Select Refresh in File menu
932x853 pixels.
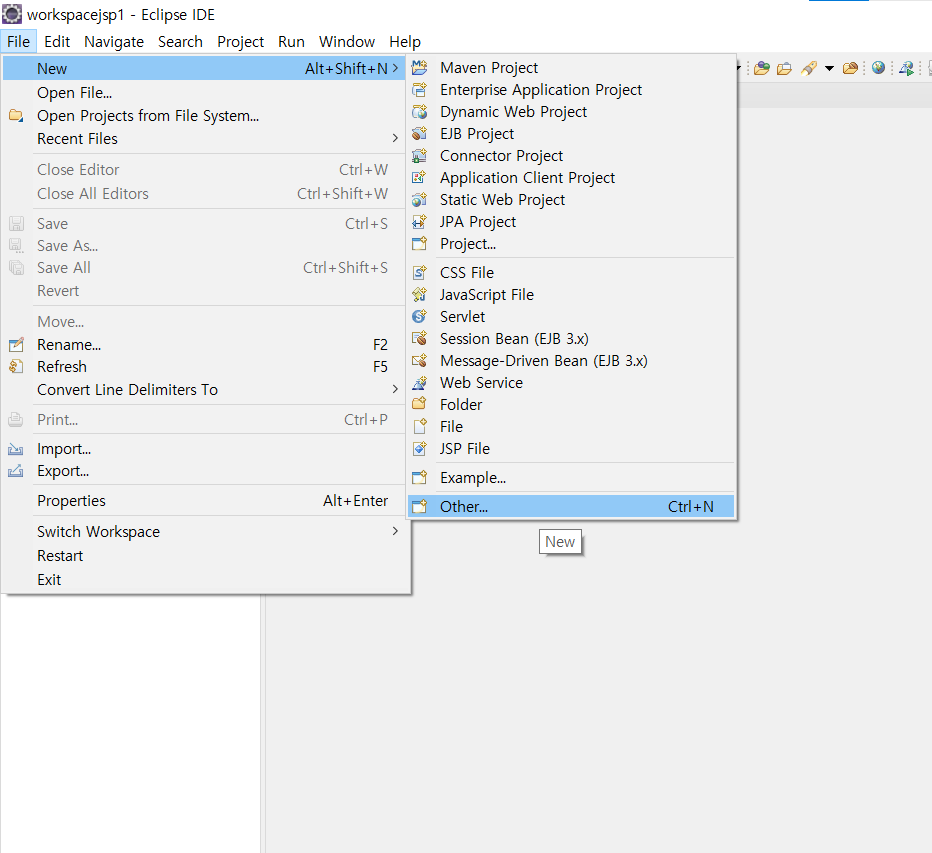(x=206, y=367)
